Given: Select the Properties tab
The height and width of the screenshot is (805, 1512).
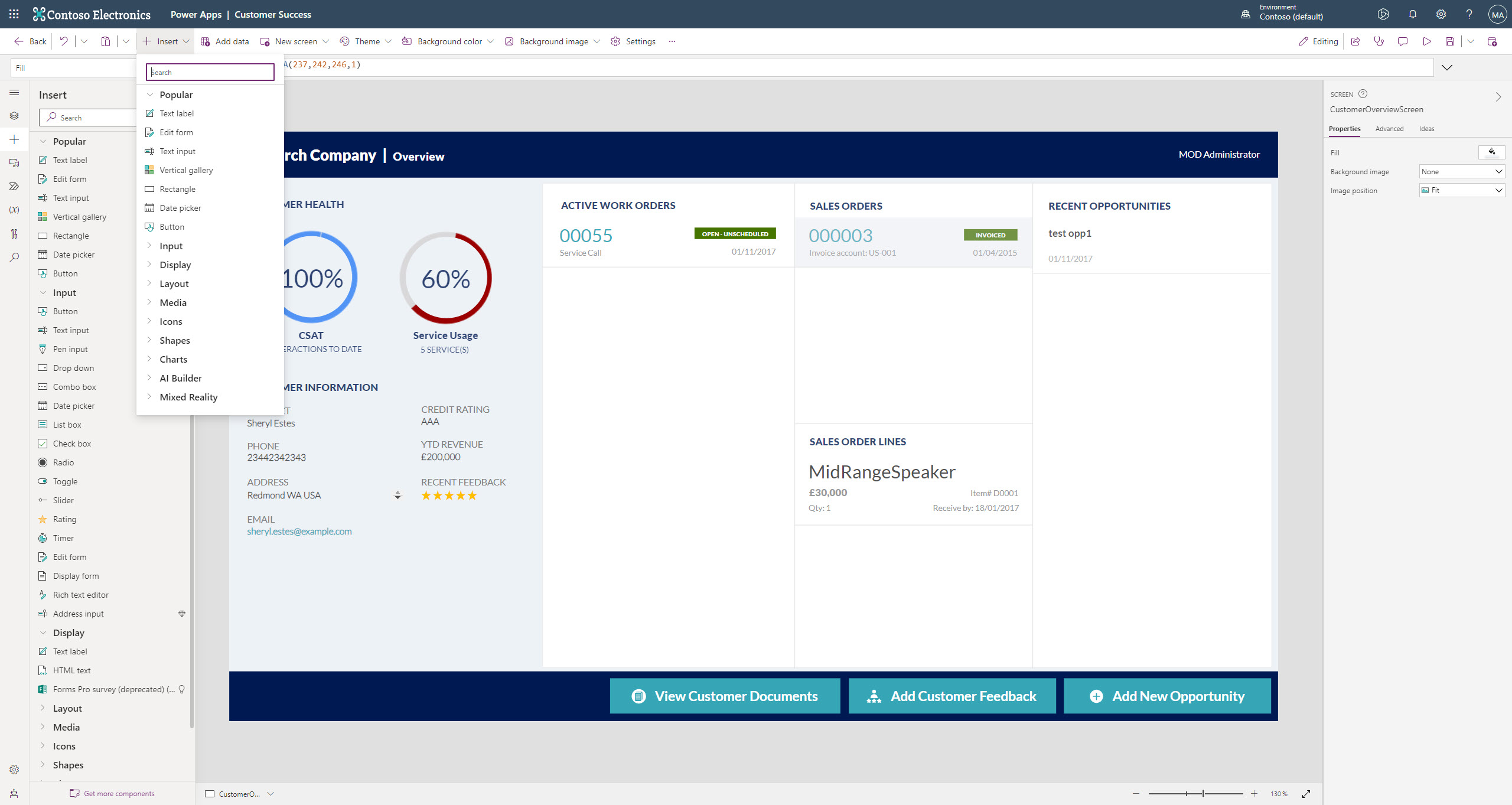Looking at the screenshot, I should click(x=1344, y=129).
